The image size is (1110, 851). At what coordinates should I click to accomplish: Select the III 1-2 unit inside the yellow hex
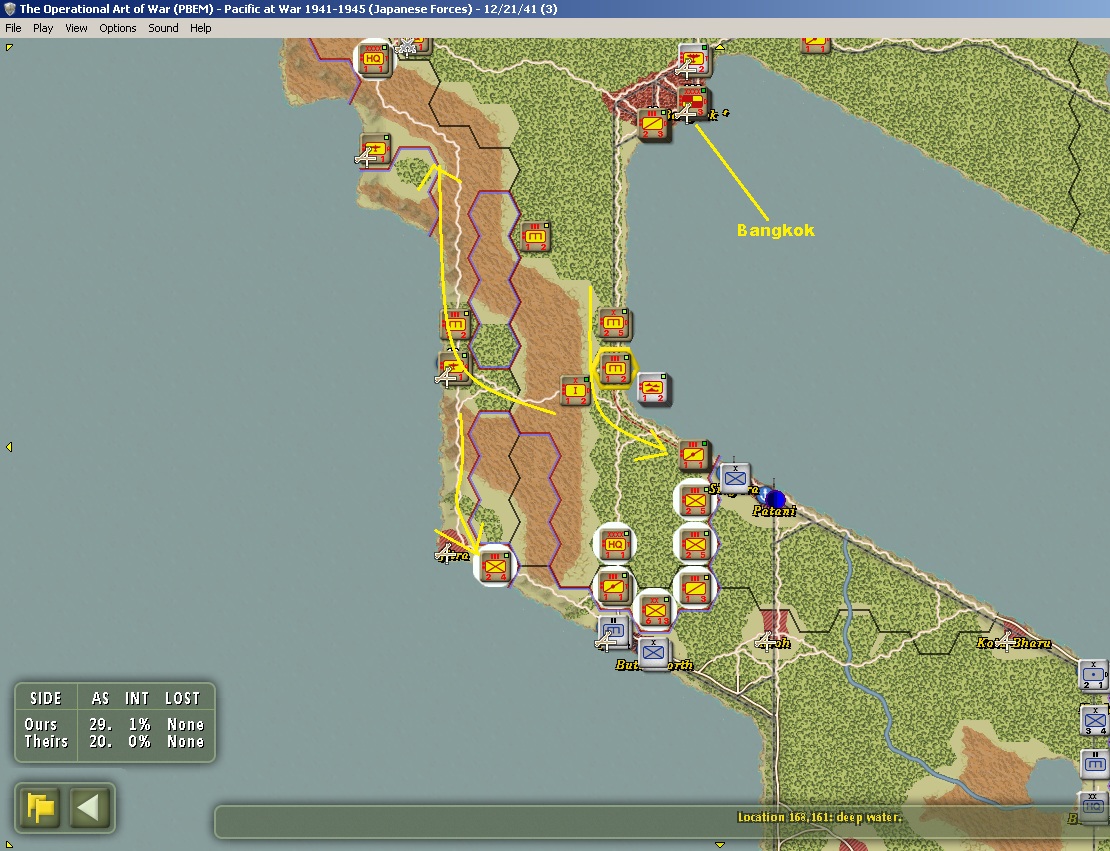click(x=615, y=368)
